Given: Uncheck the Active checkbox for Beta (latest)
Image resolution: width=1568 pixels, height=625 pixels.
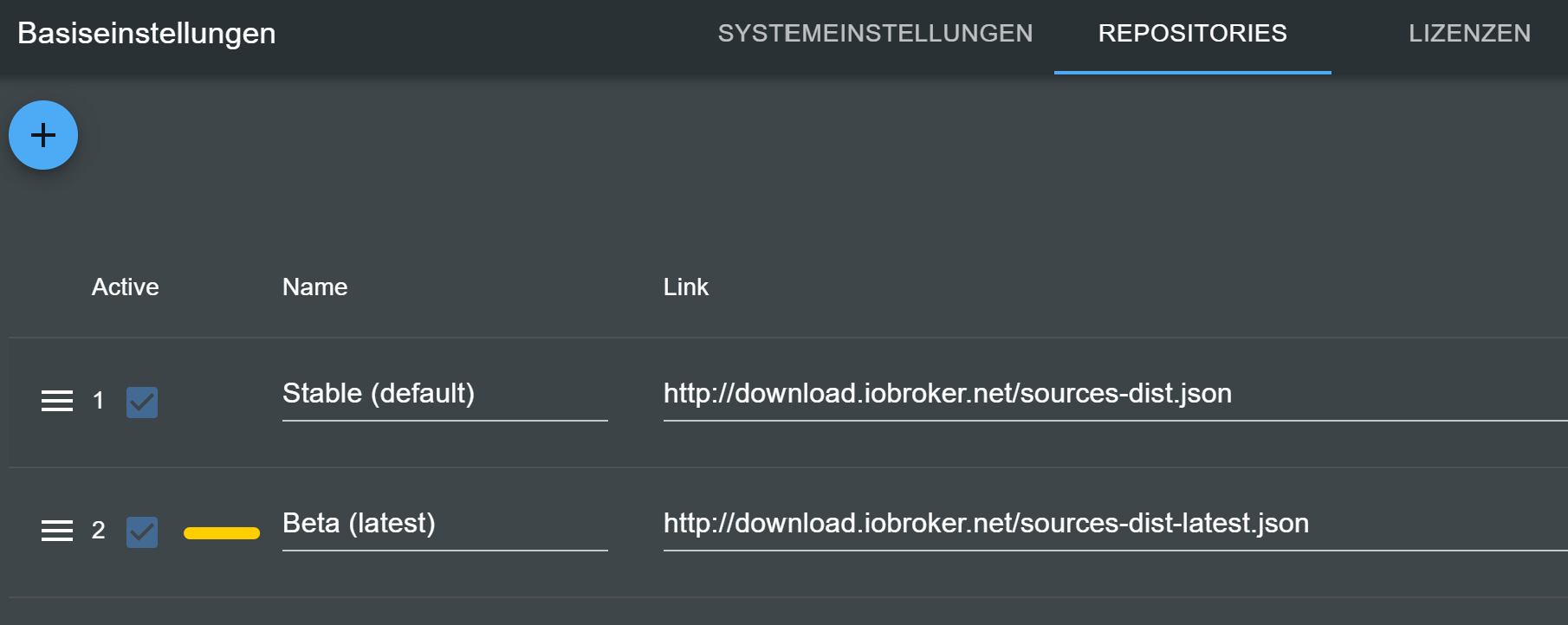Looking at the screenshot, I should [142, 532].
